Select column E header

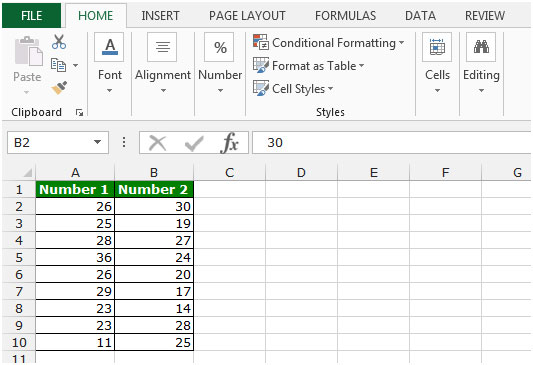pos(374,173)
